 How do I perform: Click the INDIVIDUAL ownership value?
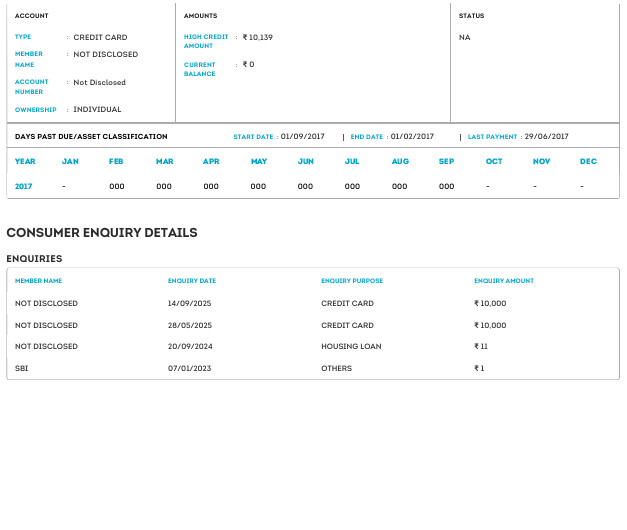tap(97, 110)
